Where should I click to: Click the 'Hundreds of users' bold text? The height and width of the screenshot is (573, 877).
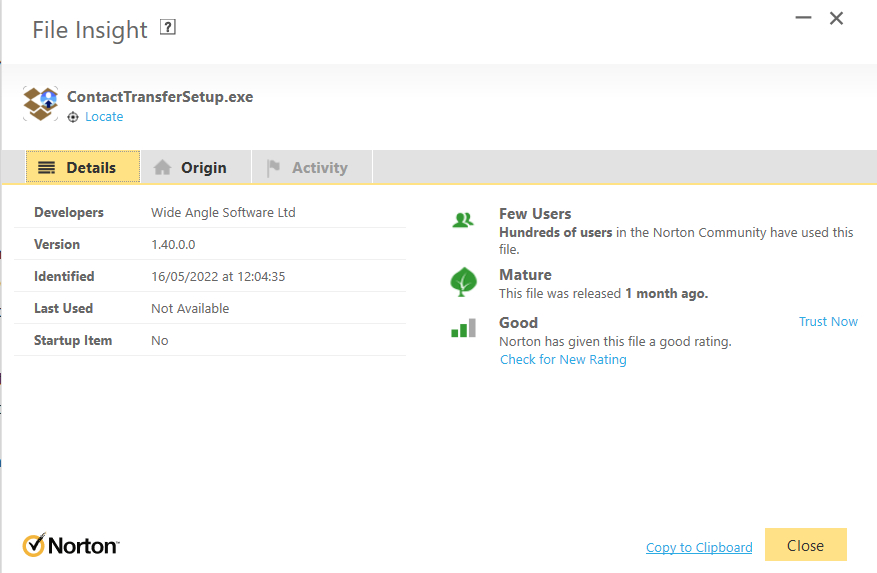(x=555, y=232)
